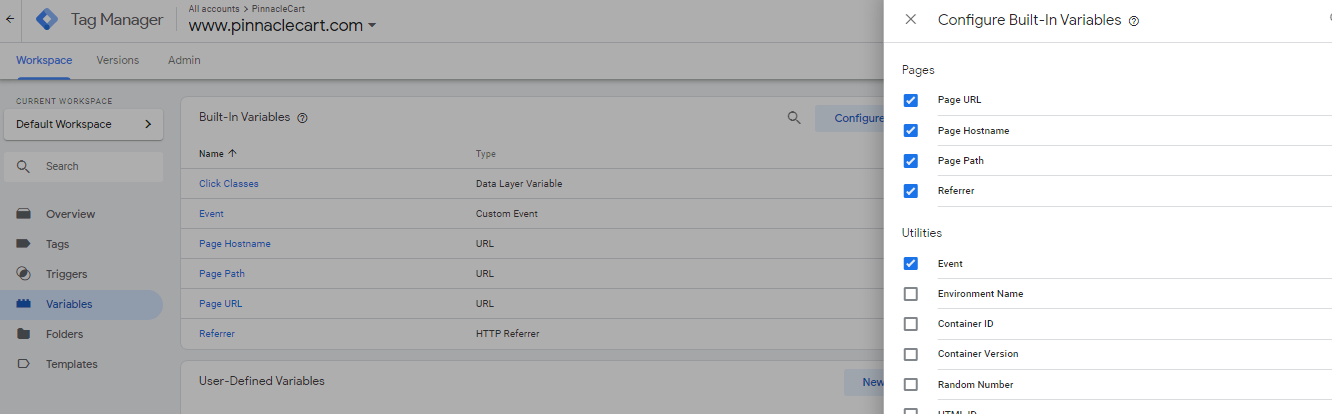
Task: Open the Referrer variable link in table
Action: tap(217, 334)
